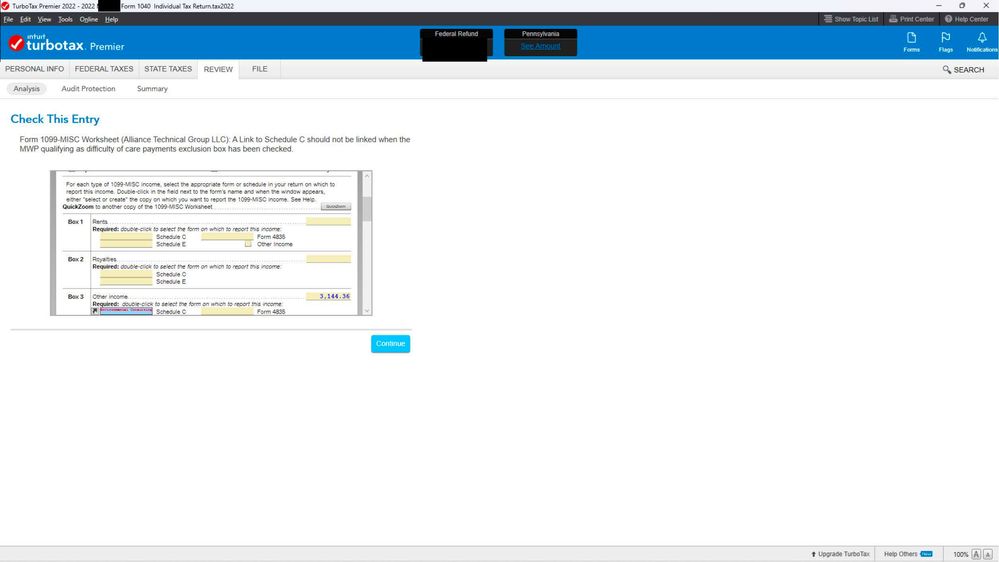The image size is (999, 562).
Task: Open the Tools menu
Action: tap(65, 19)
